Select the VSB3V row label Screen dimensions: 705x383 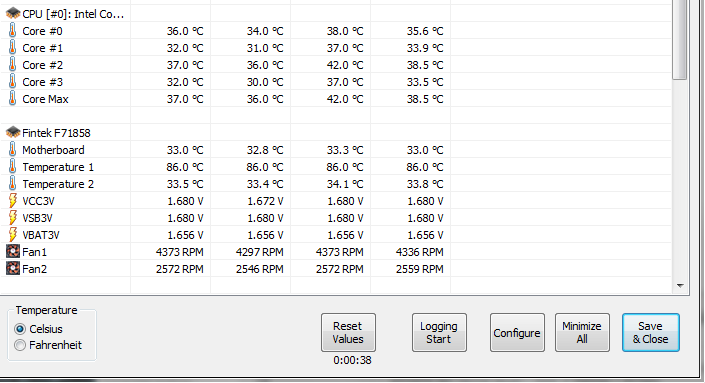[x=37, y=218]
